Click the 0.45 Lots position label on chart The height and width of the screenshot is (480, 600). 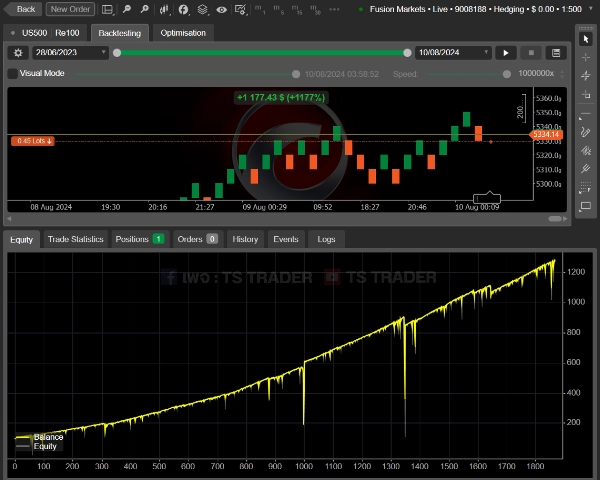[33, 141]
